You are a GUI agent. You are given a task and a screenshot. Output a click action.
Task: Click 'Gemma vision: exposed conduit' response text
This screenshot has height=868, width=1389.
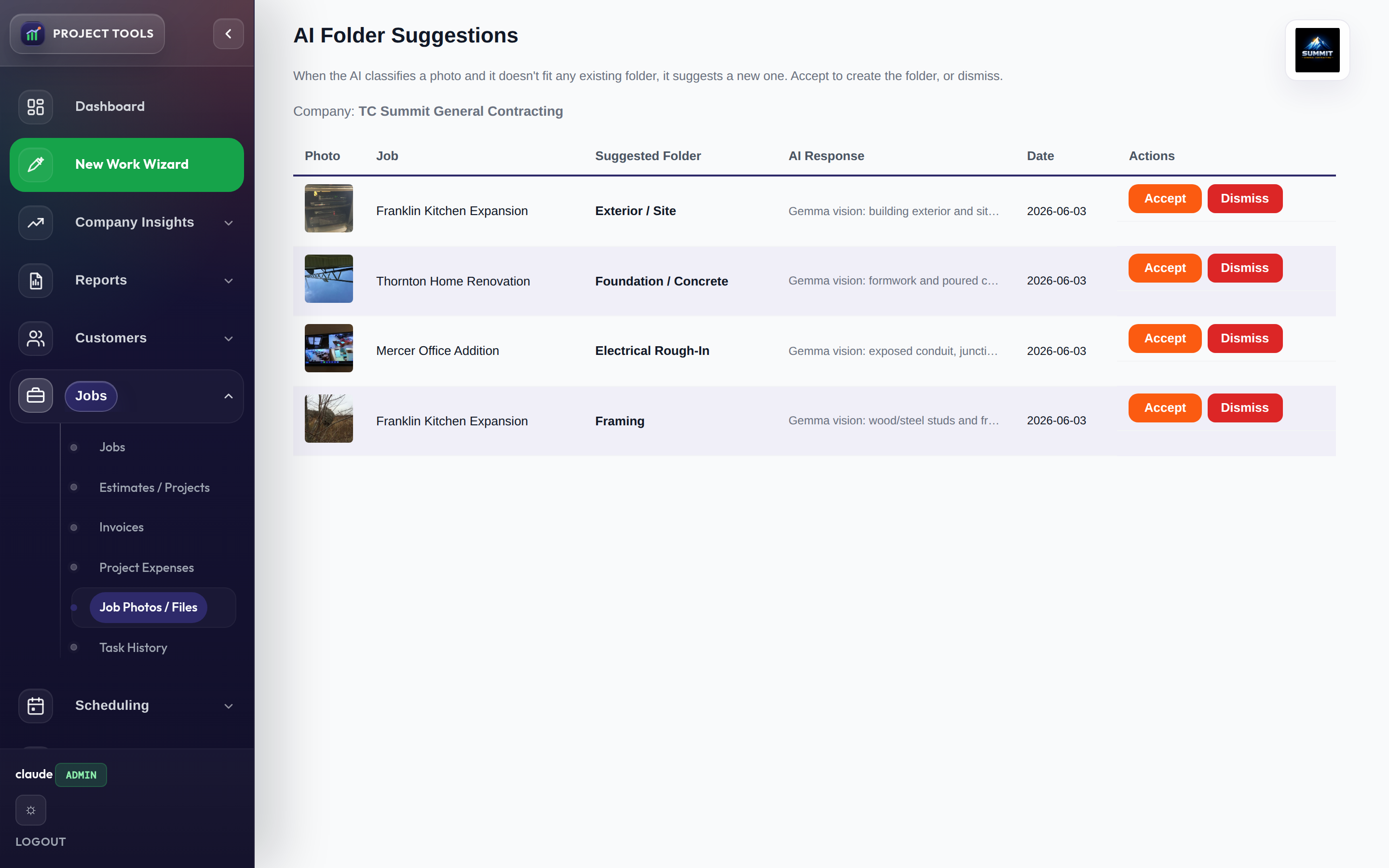(x=893, y=351)
